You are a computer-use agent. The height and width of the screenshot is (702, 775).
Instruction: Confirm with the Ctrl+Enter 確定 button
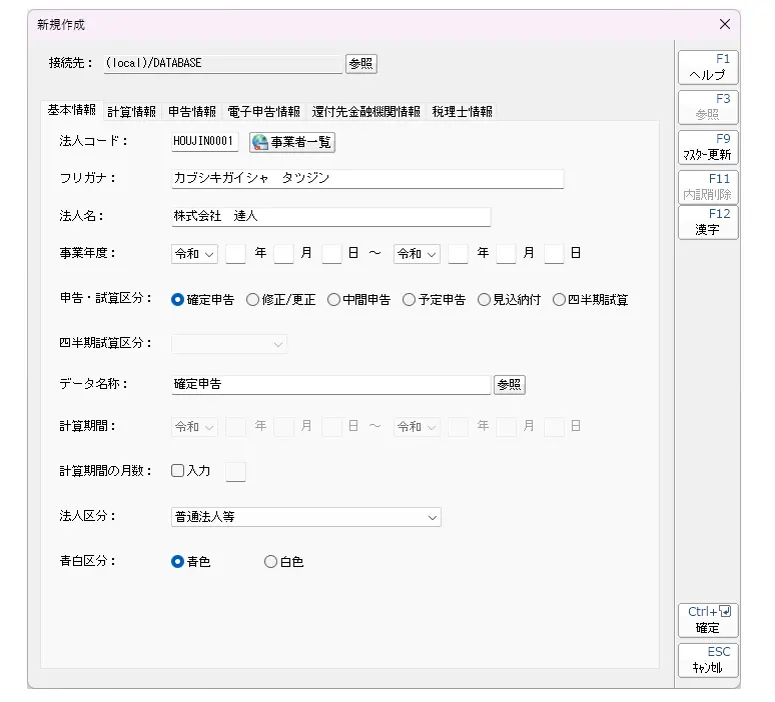click(x=708, y=620)
